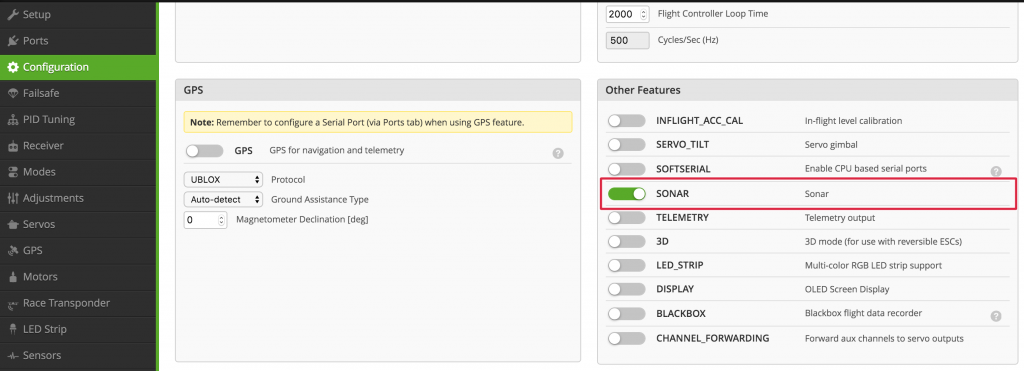
Task: Click the Configuration gear icon
Action: (x=12, y=67)
